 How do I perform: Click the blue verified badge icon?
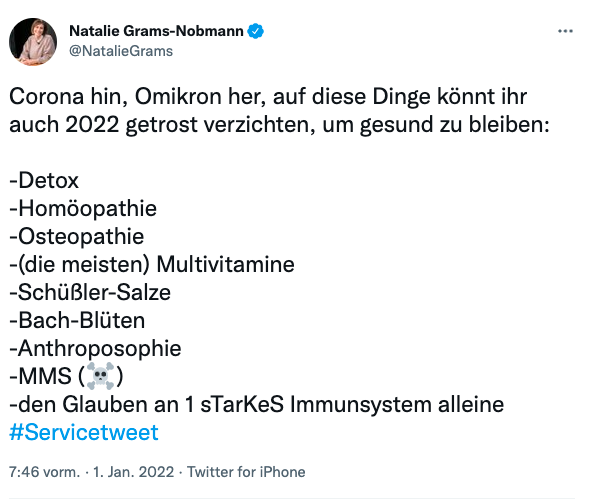point(256,31)
